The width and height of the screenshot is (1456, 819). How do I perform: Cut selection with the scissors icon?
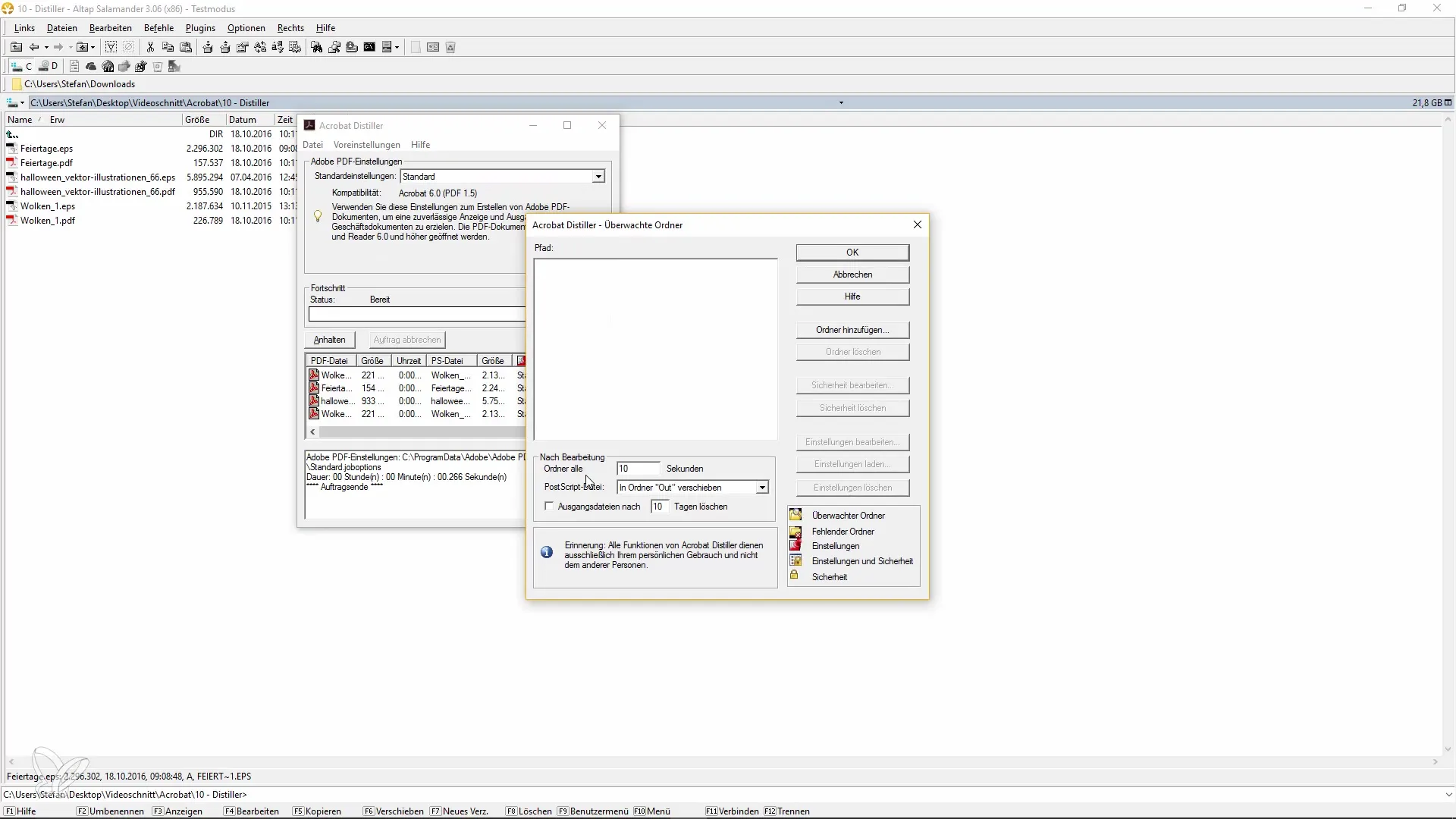point(150,47)
